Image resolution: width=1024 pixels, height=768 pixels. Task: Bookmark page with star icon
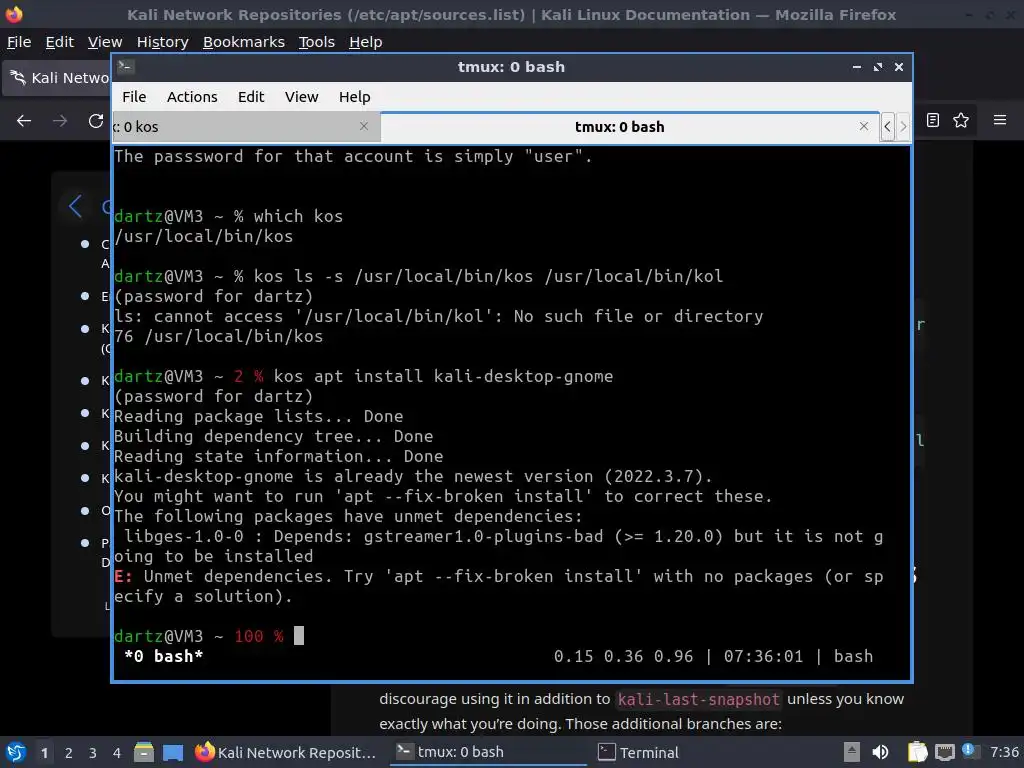pyautogui.click(x=961, y=120)
